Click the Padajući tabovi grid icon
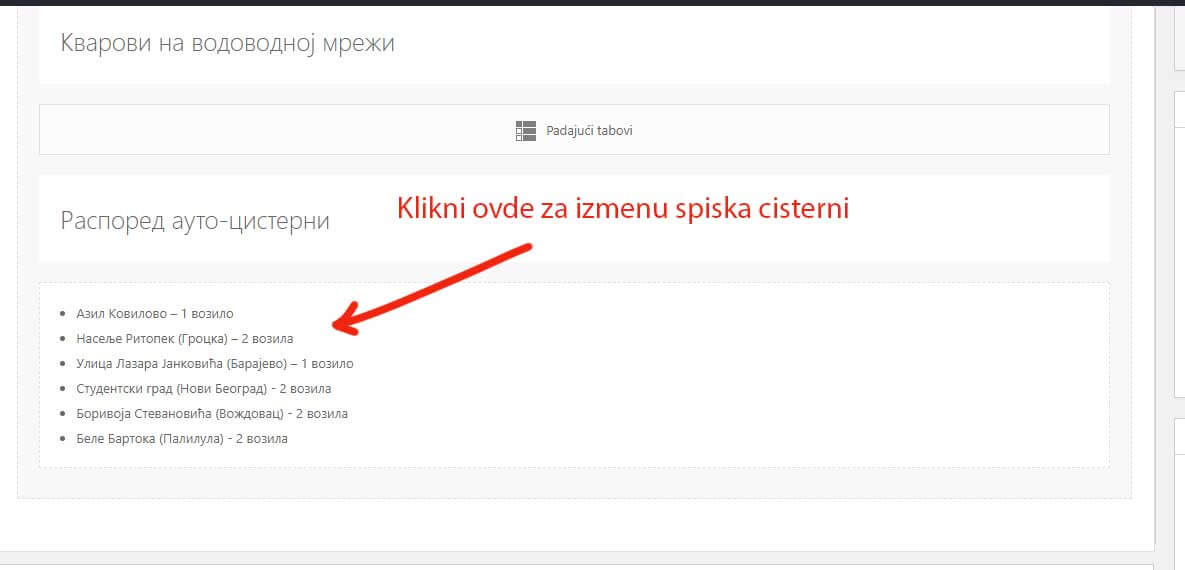 click(x=525, y=131)
